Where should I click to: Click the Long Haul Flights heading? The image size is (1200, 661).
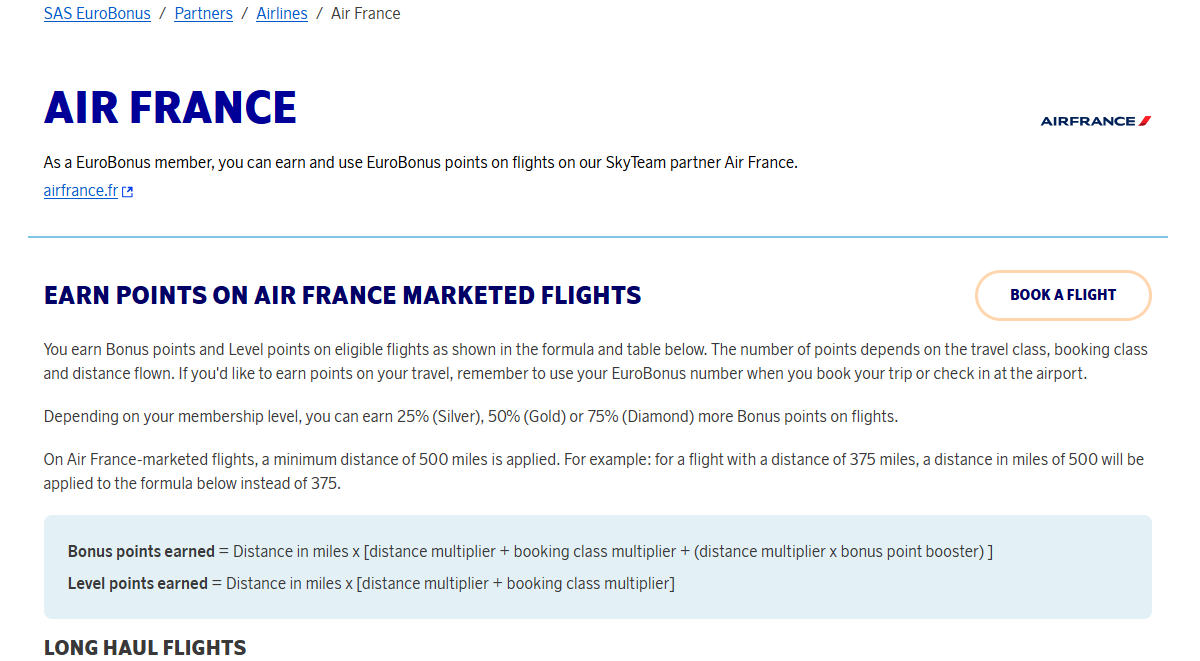(x=145, y=647)
